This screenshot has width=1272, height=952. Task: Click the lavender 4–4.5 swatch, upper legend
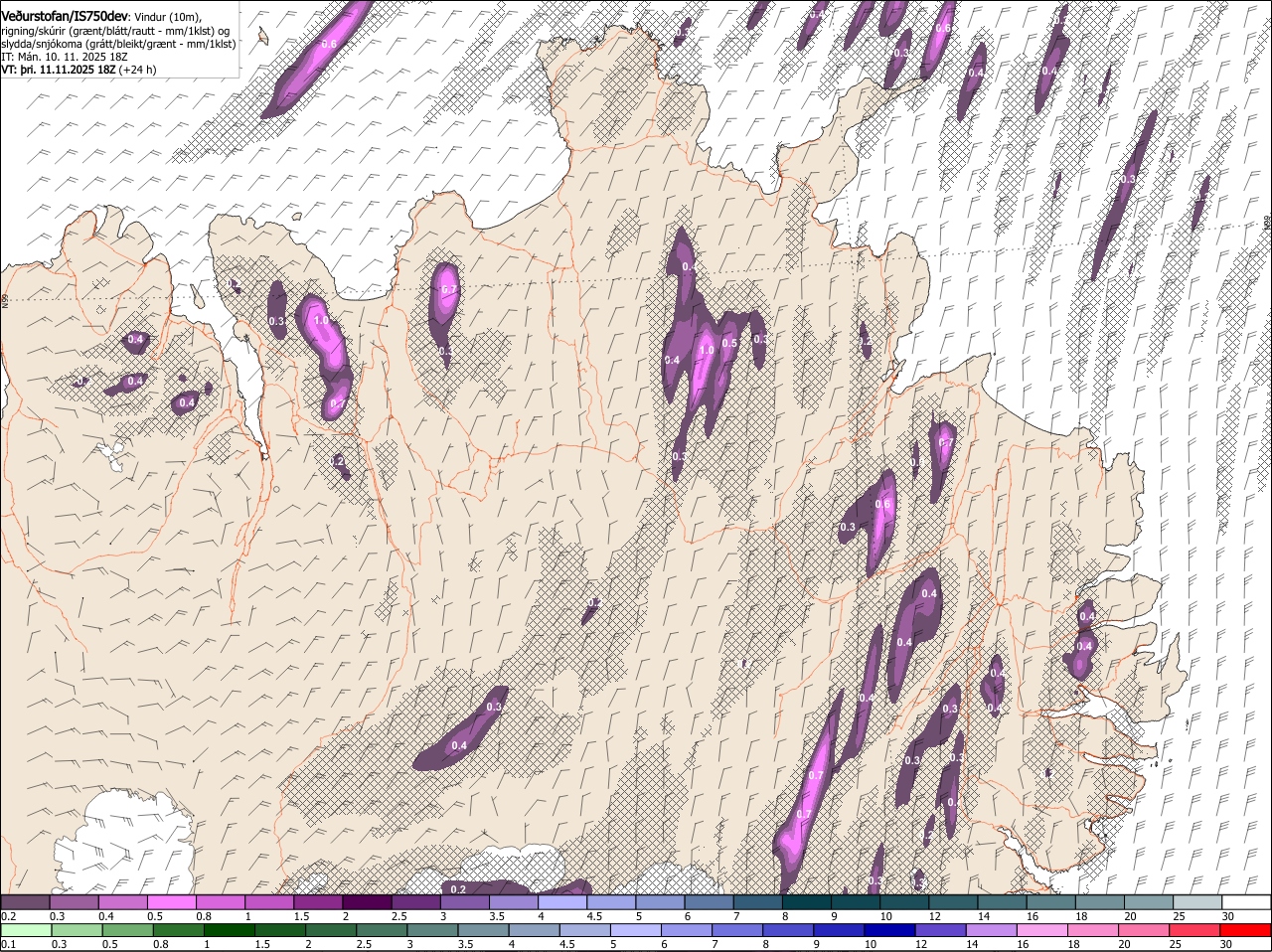pos(562,901)
